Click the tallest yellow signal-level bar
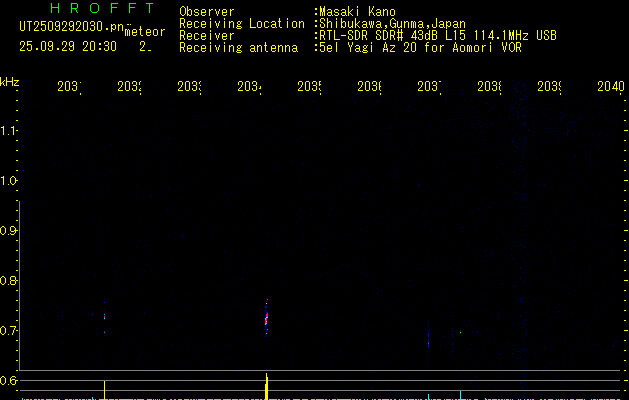 click(266, 386)
